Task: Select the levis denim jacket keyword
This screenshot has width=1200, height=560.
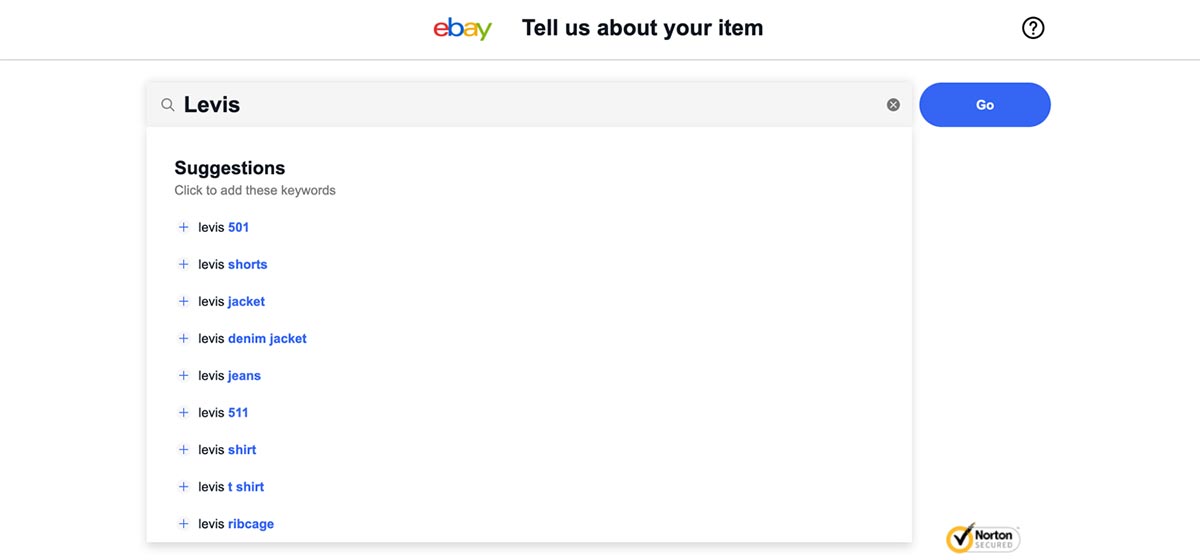Action: coord(252,338)
